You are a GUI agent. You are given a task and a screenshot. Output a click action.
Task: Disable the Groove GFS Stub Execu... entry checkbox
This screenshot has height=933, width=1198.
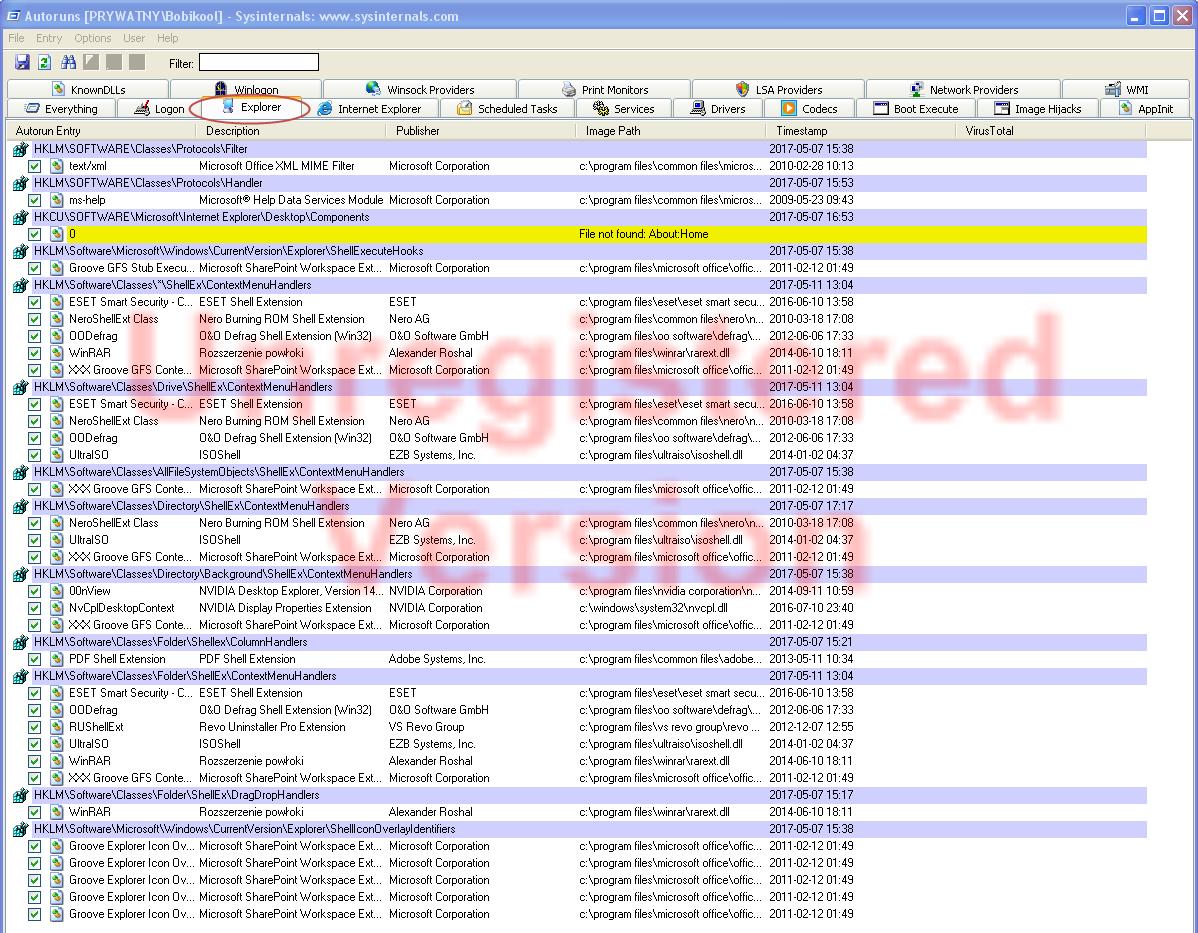(34, 268)
